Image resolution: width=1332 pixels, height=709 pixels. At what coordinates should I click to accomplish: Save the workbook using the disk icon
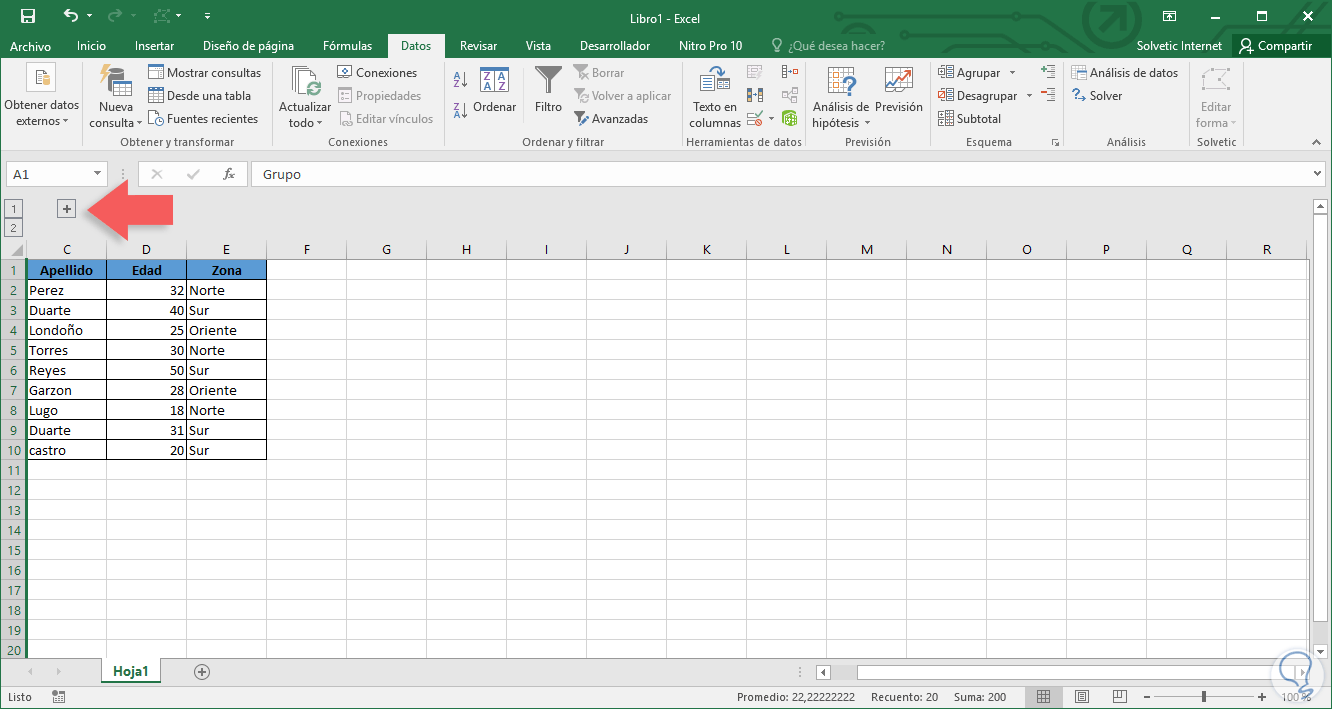pyautogui.click(x=27, y=16)
